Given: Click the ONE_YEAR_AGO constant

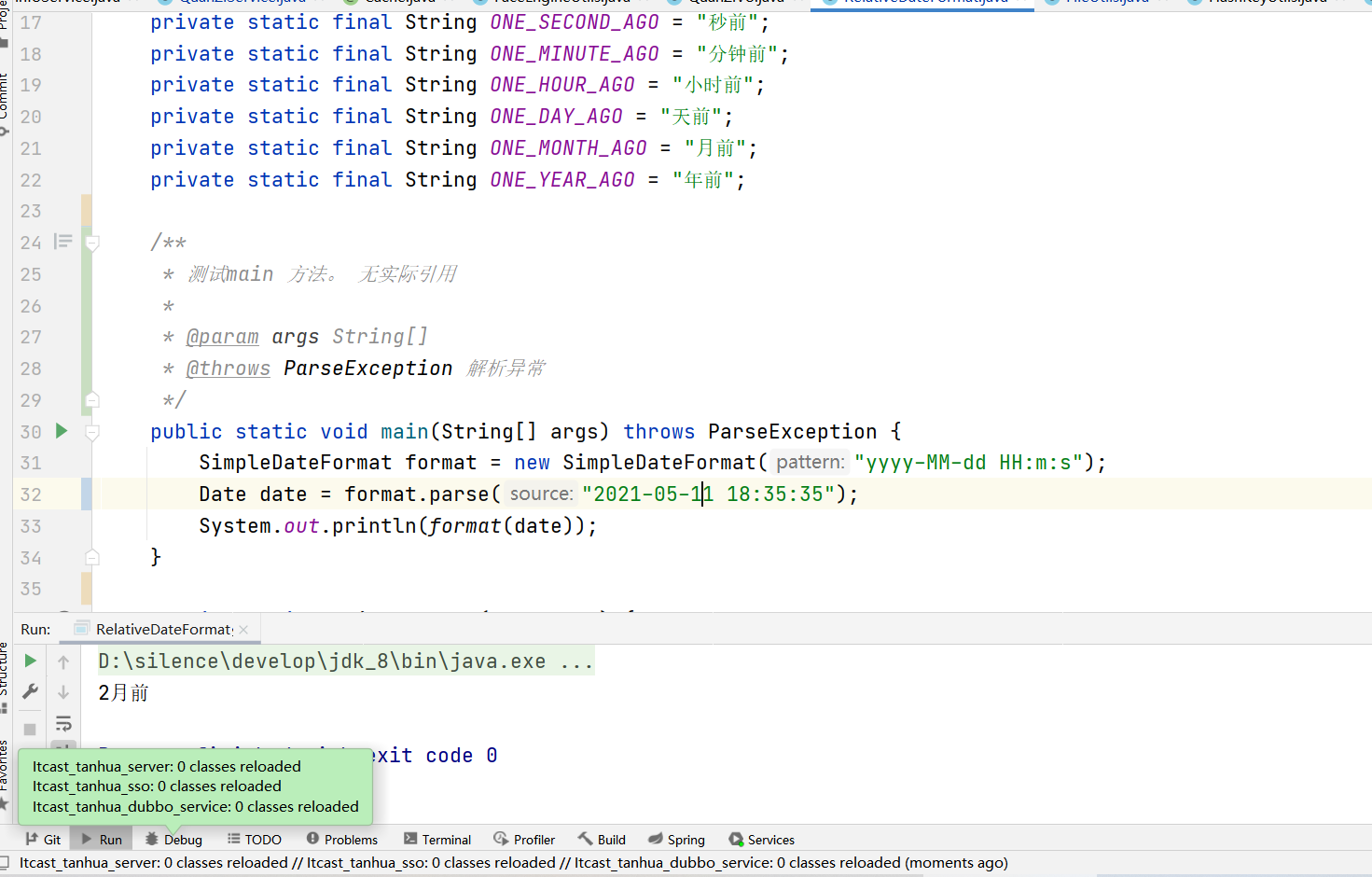Looking at the screenshot, I should coord(562,179).
